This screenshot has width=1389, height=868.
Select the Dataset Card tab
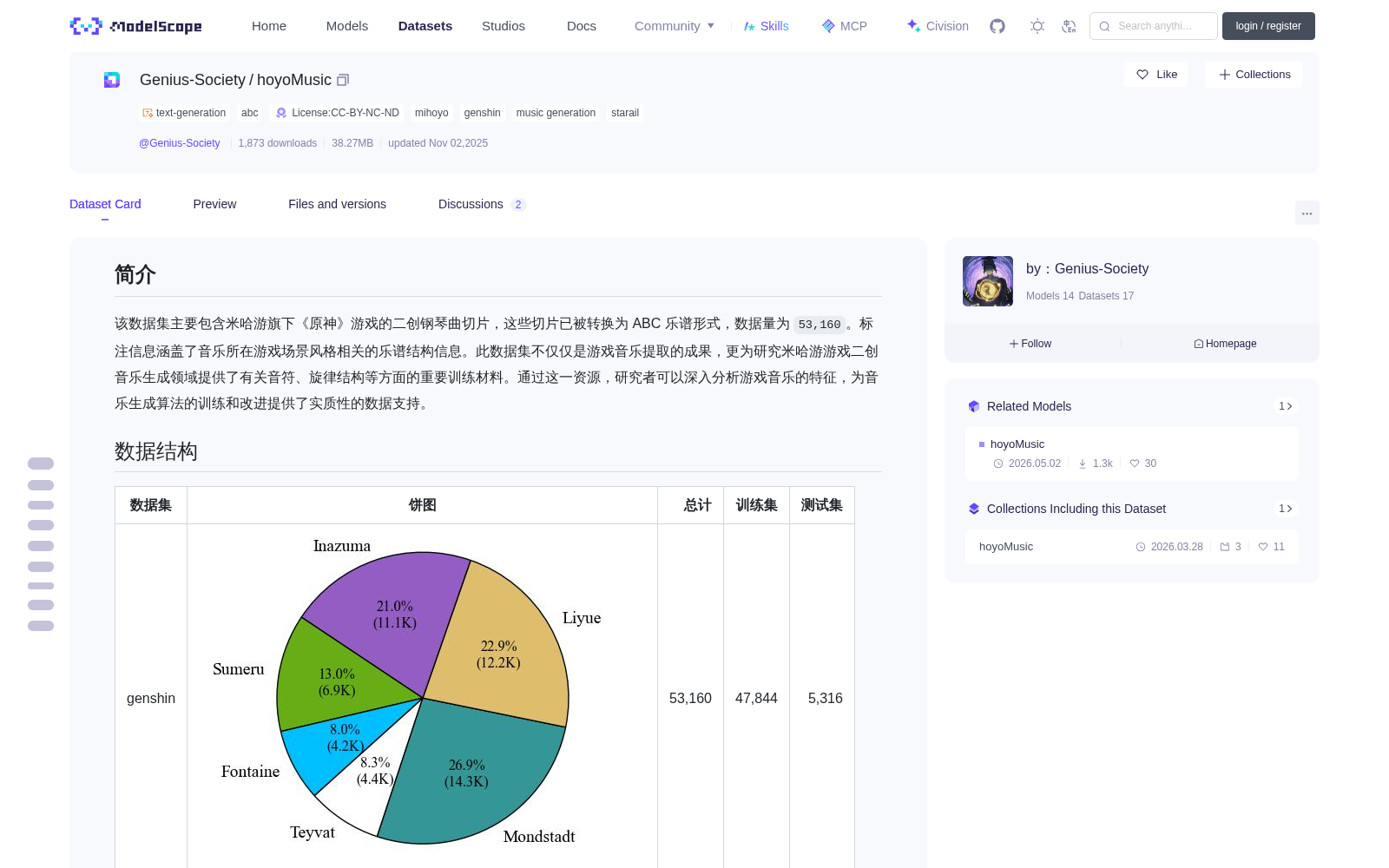point(105,204)
